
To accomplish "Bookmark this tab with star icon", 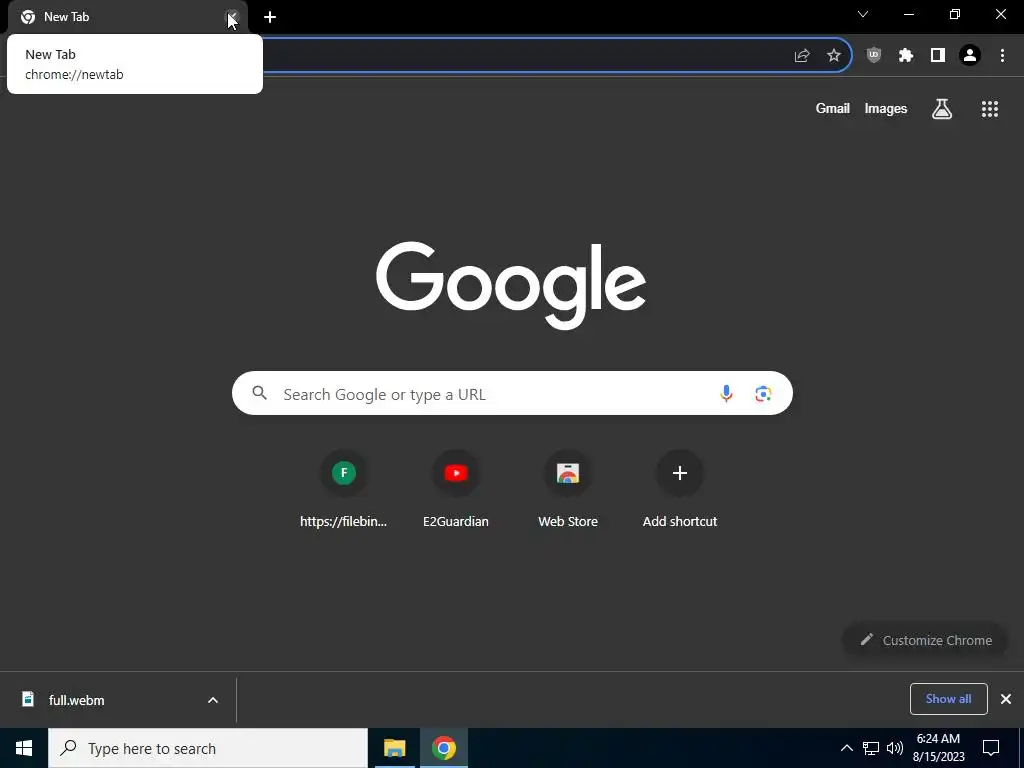I will coord(834,56).
